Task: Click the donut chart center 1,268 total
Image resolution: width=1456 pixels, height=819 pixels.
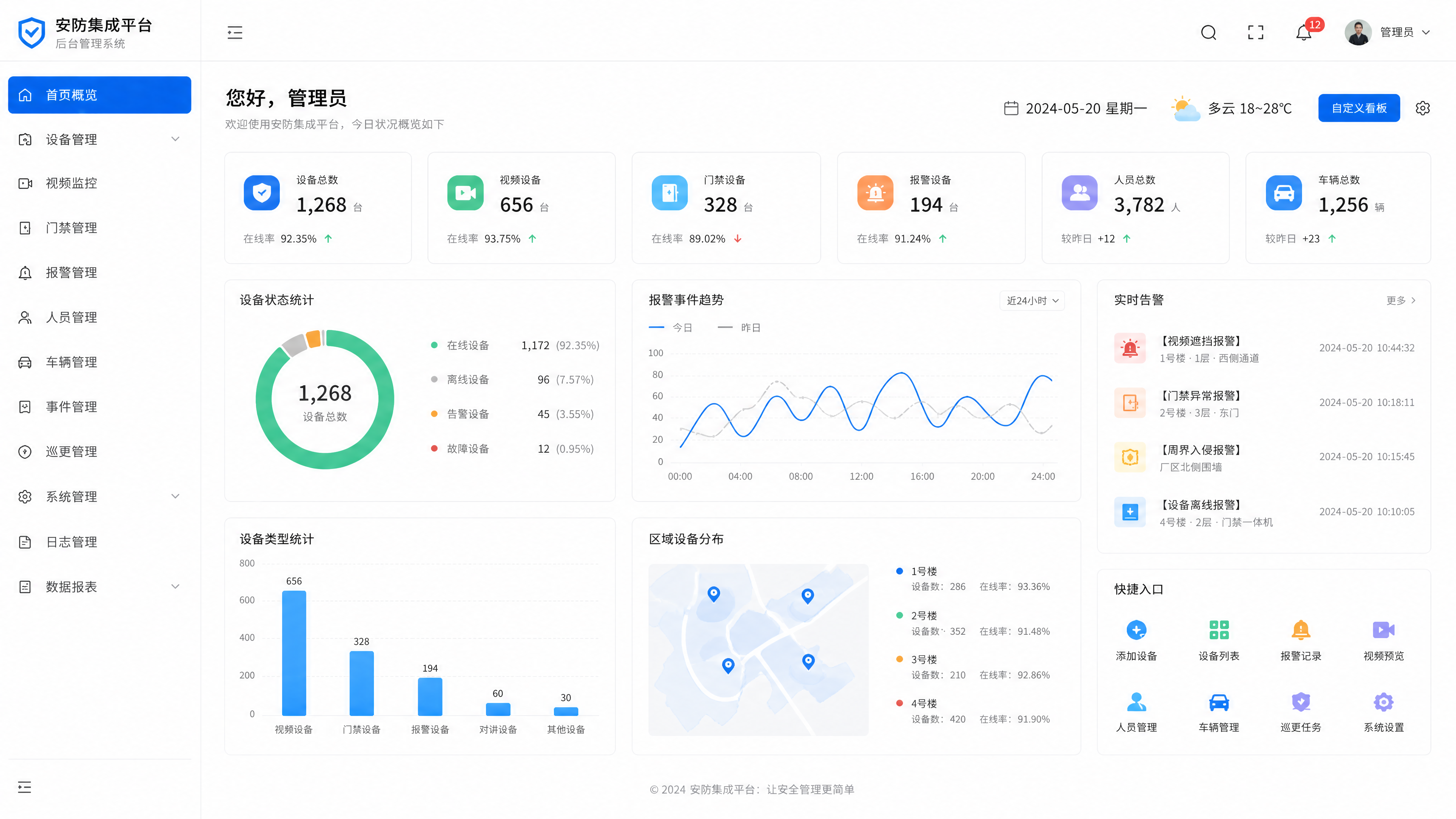Action: 325,393
